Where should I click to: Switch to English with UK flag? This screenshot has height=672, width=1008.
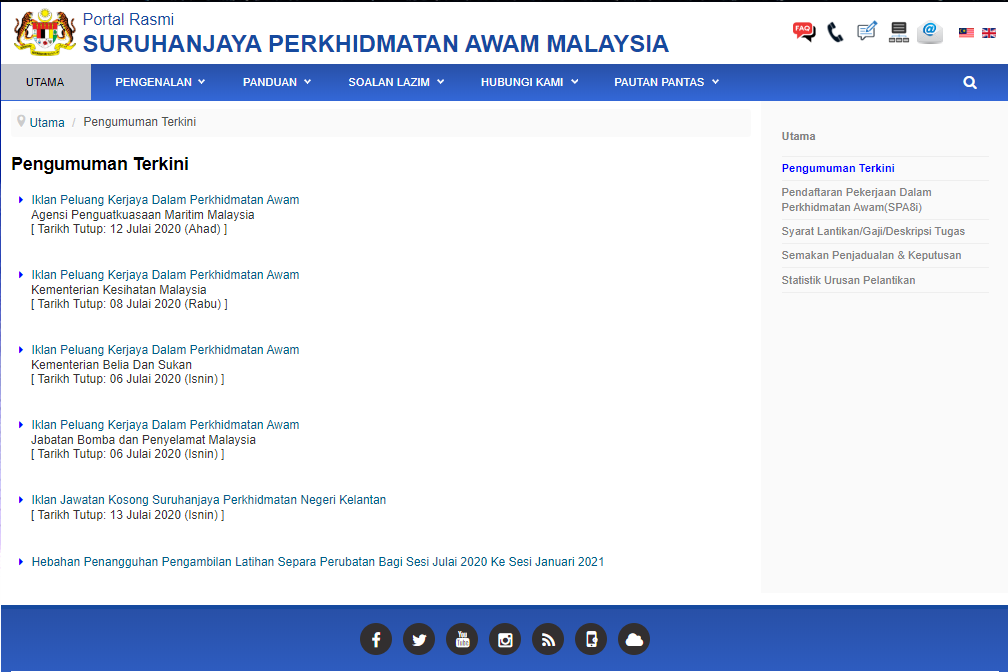click(989, 33)
